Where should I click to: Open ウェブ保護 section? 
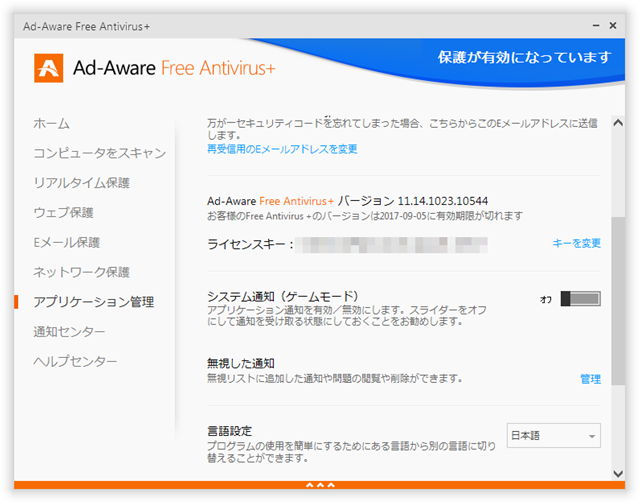coord(64,213)
